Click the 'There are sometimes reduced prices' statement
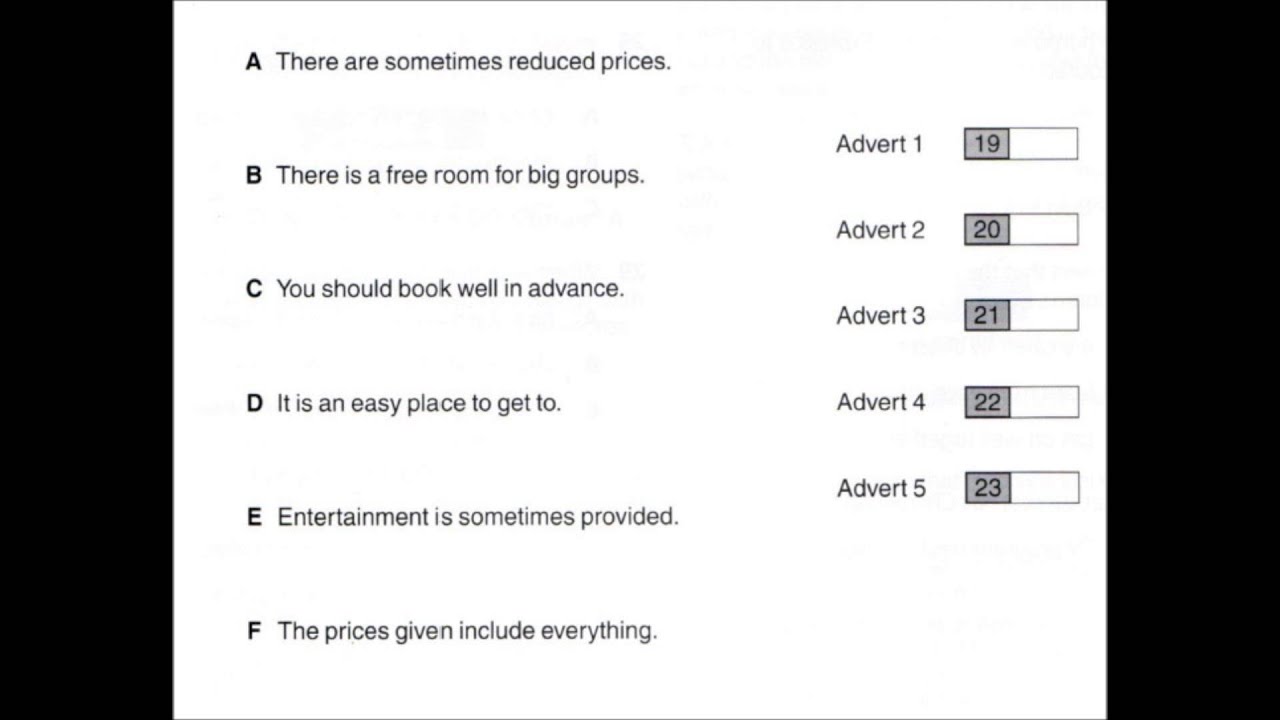This screenshot has height=720, width=1280. 474,62
